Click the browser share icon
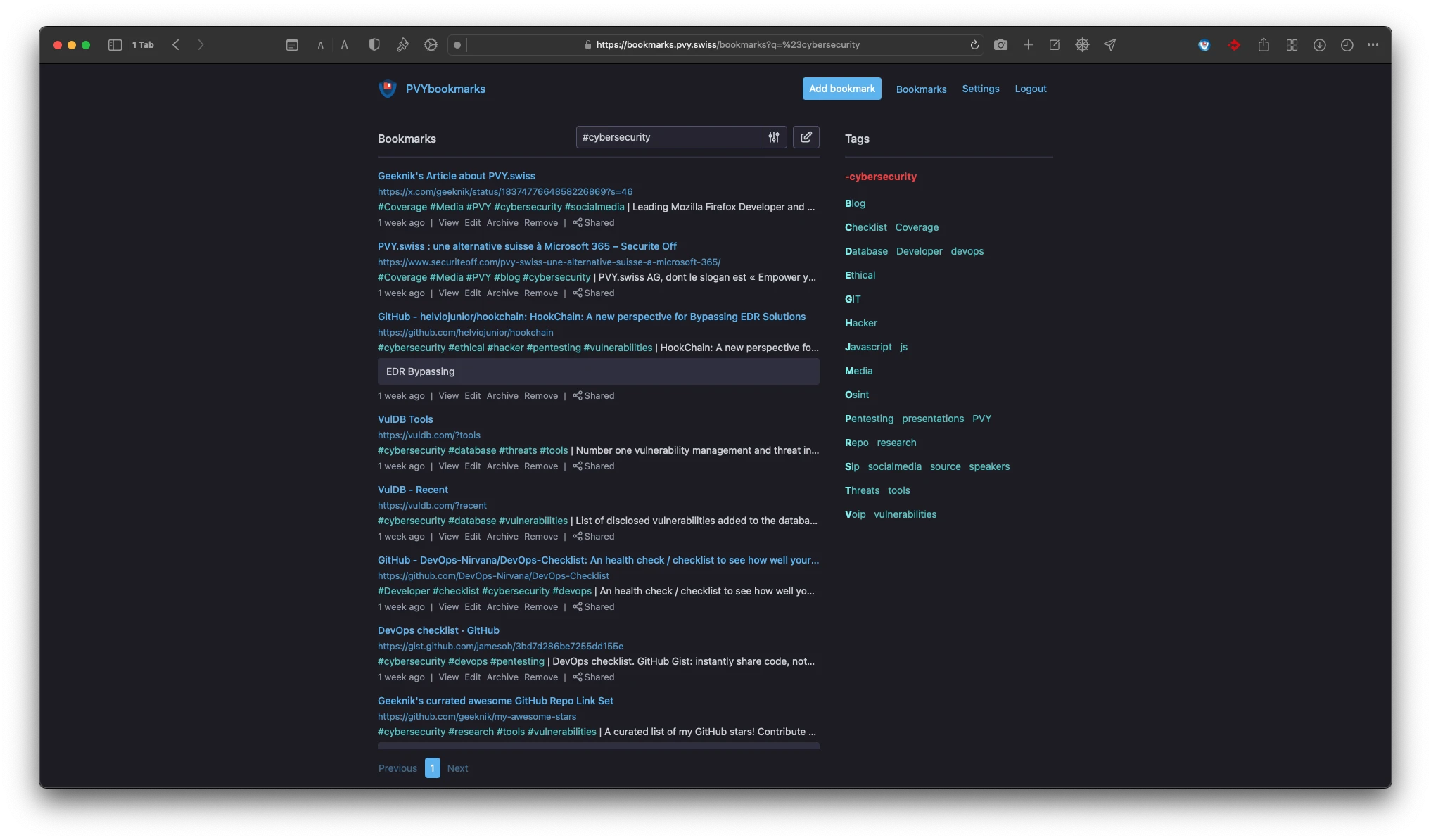The width and height of the screenshot is (1431, 840). pos(1264,45)
